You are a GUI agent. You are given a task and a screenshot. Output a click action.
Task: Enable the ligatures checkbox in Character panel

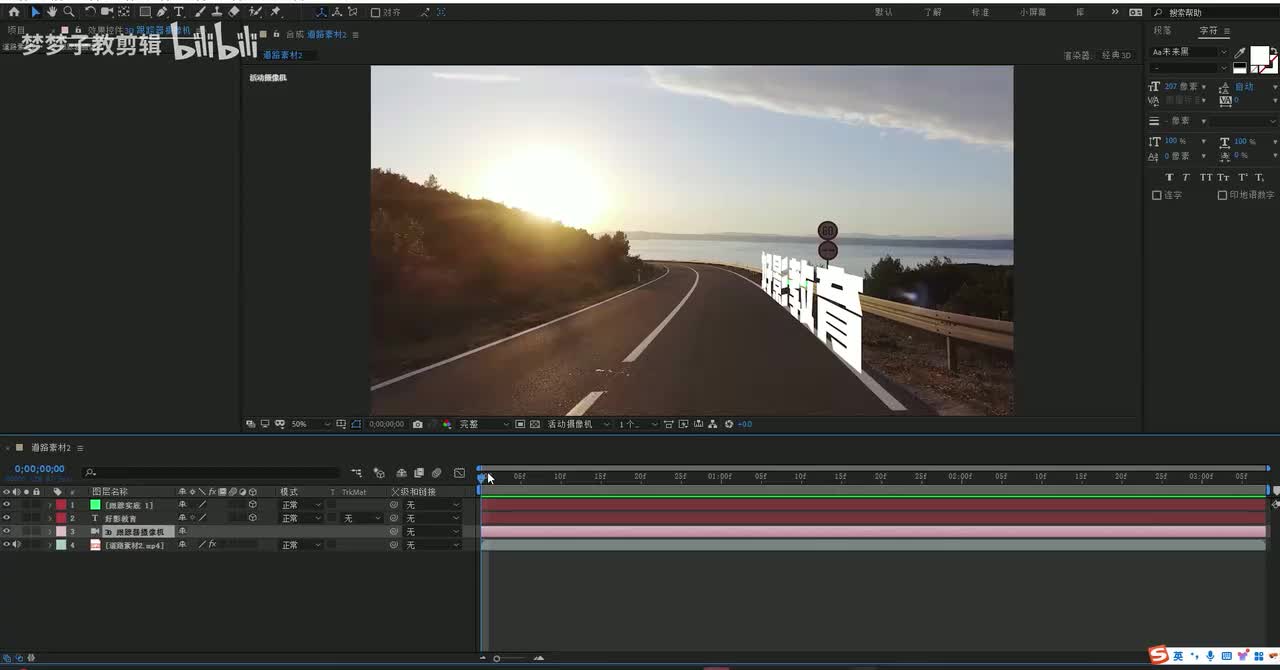1157,195
